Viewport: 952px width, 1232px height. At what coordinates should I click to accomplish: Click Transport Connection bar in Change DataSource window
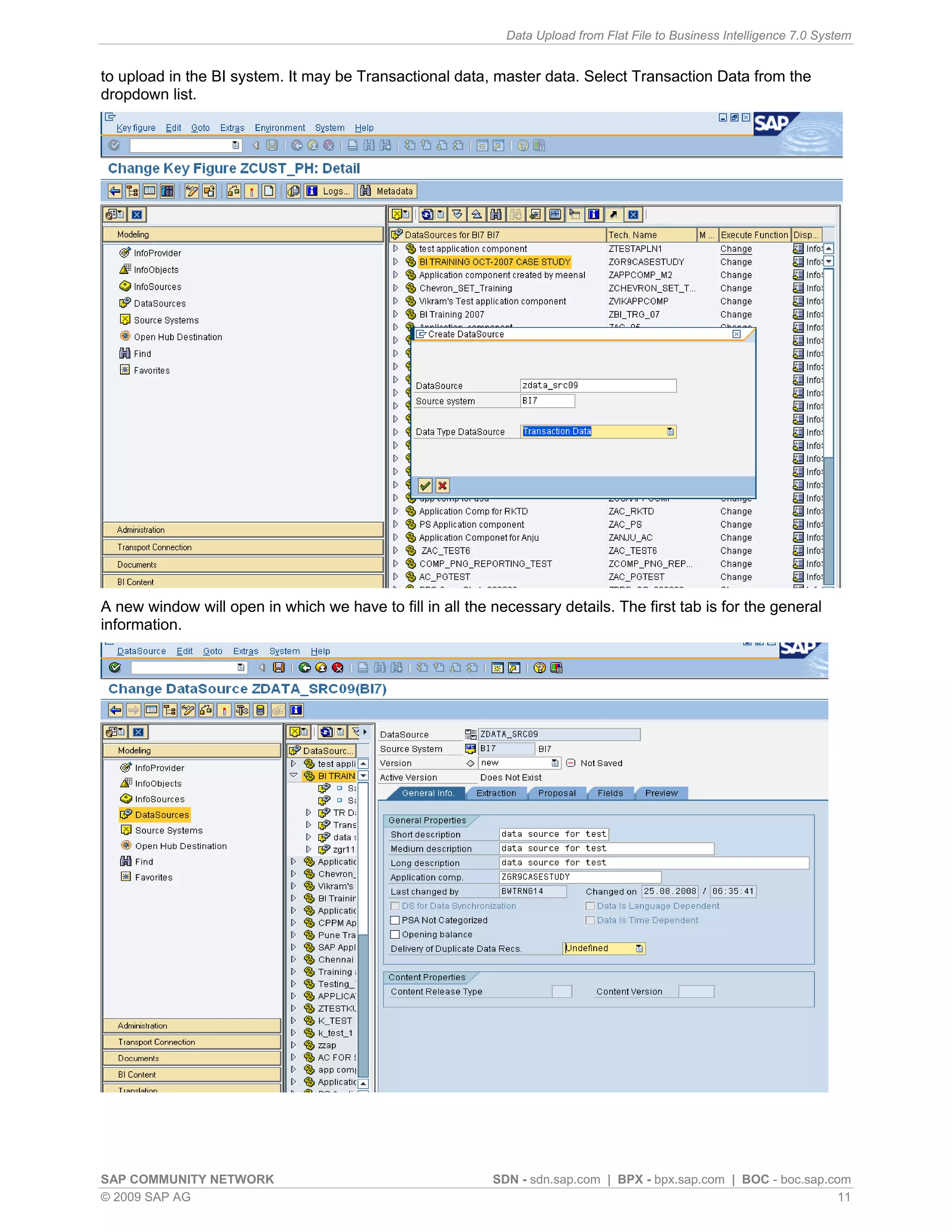point(192,1042)
